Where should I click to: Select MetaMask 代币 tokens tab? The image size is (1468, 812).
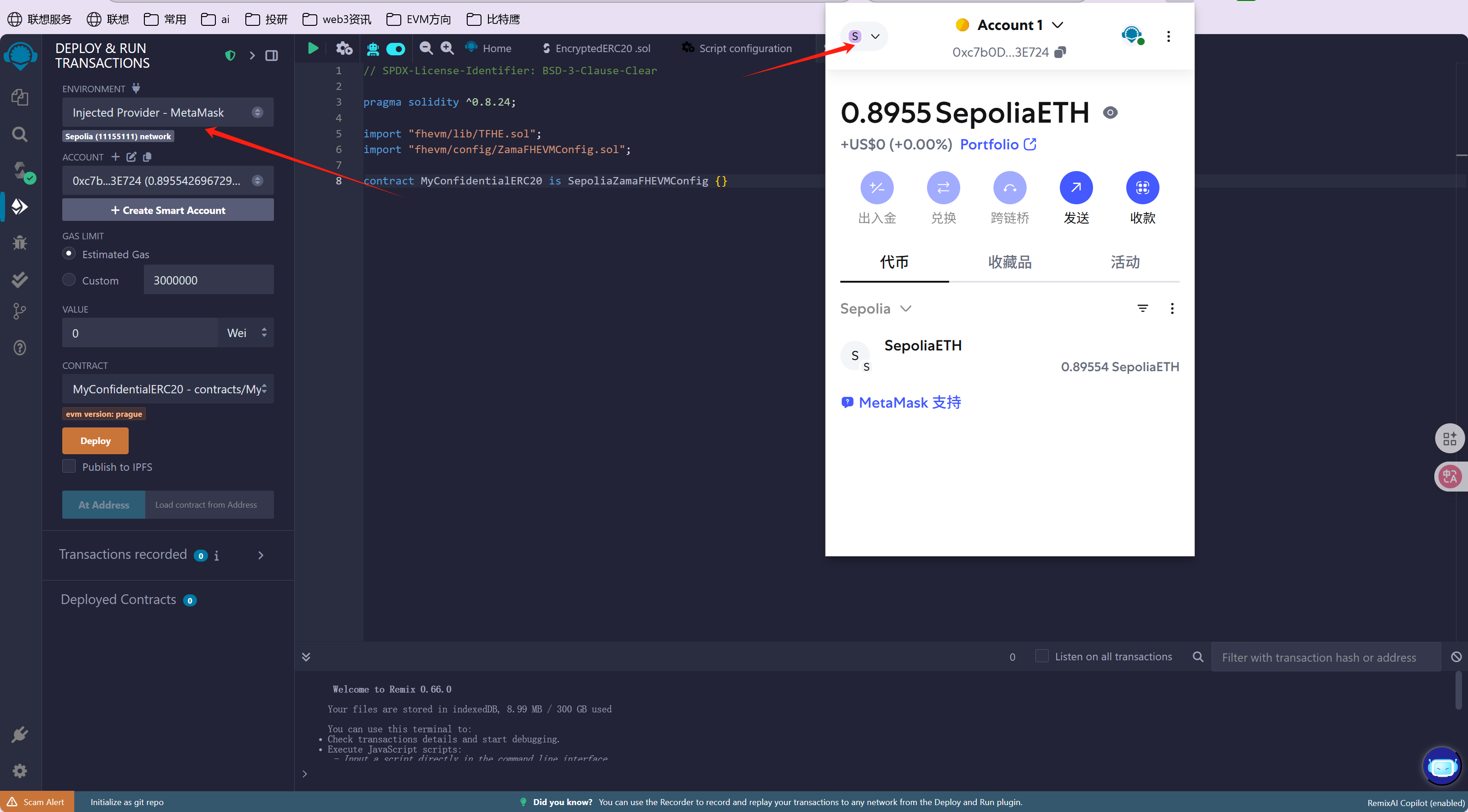(893, 262)
